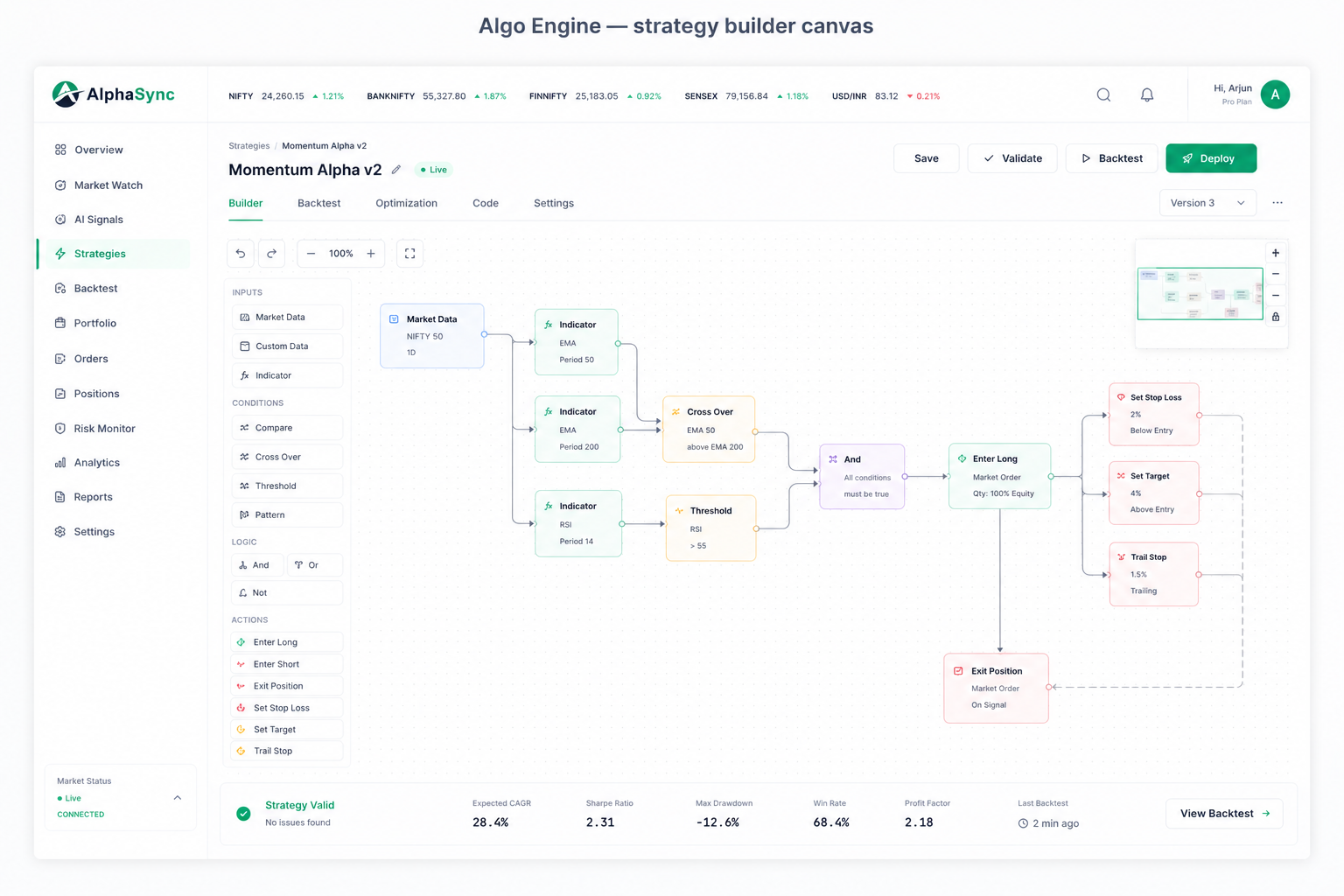Click the minimap canvas thumbnail
Image resolution: width=1344 pixels, height=896 pixels.
[1200, 294]
